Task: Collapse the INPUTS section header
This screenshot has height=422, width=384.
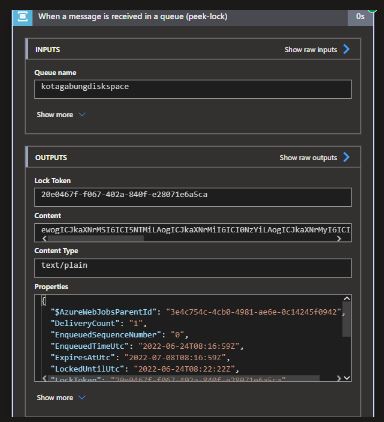Action: [x=193, y=49]
